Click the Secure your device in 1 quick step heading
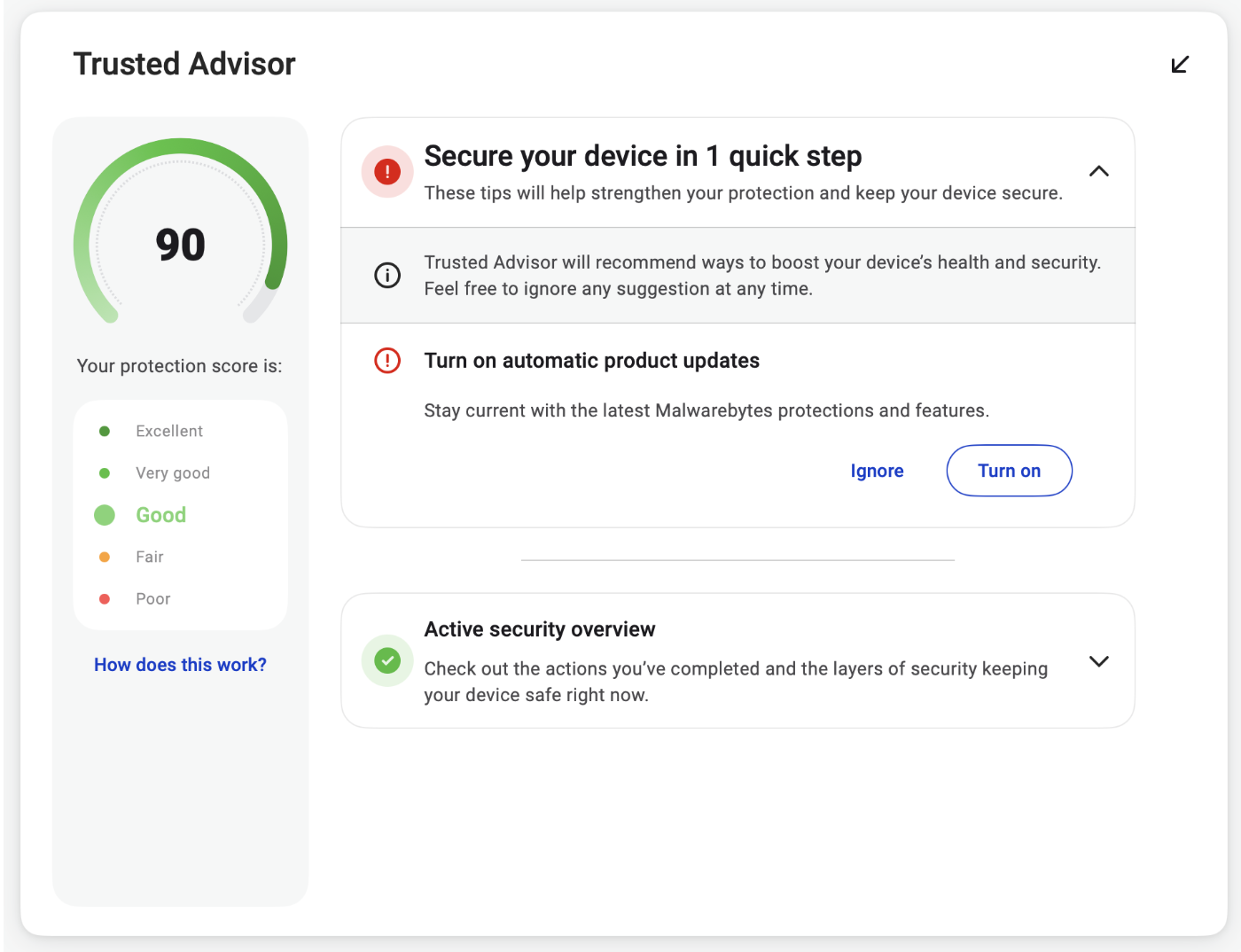Screen dimensions: 1241x952 click(x=643, y=156)
